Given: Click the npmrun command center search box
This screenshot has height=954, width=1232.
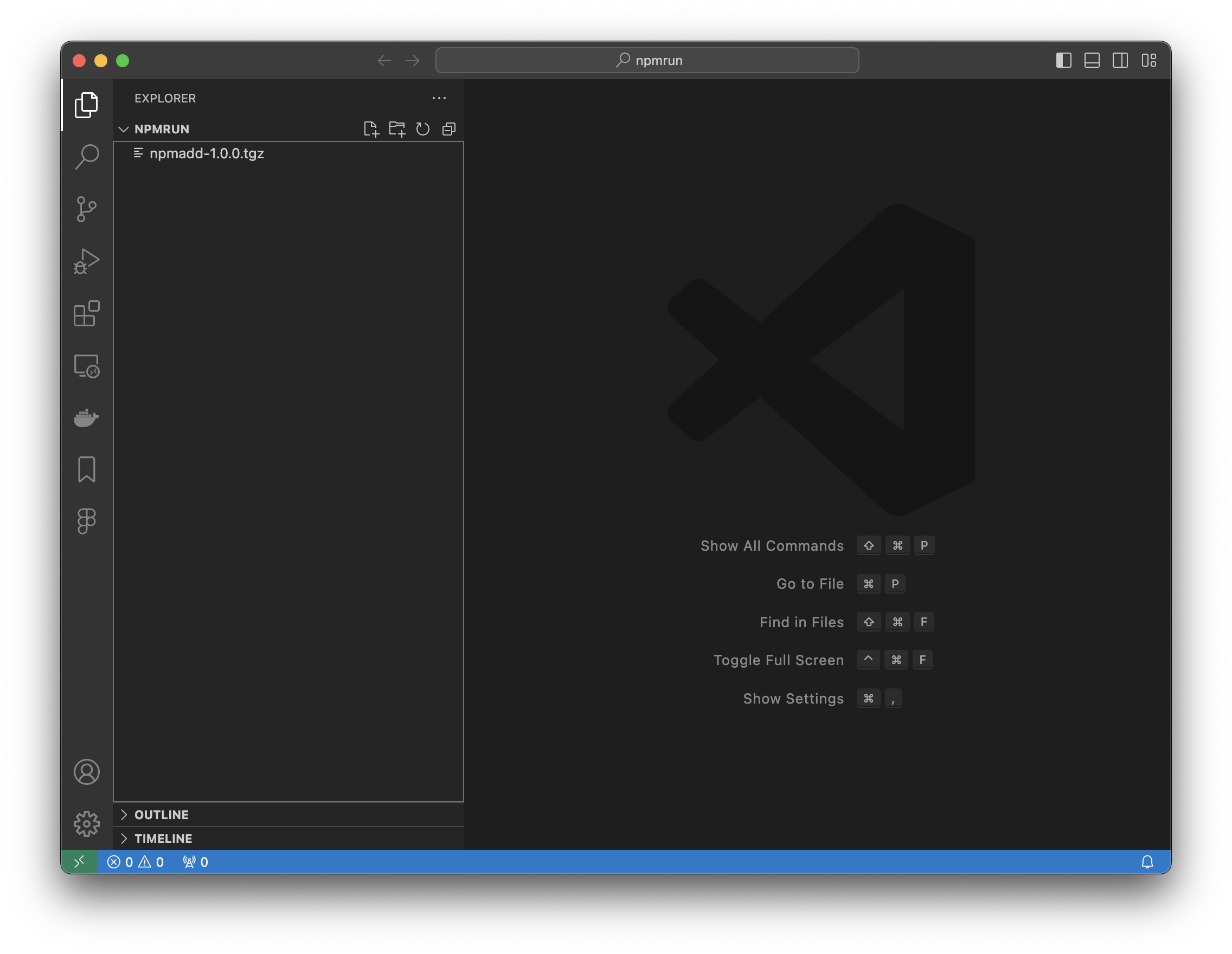Looking at the screenshot, I should click(x=647, y=60).
